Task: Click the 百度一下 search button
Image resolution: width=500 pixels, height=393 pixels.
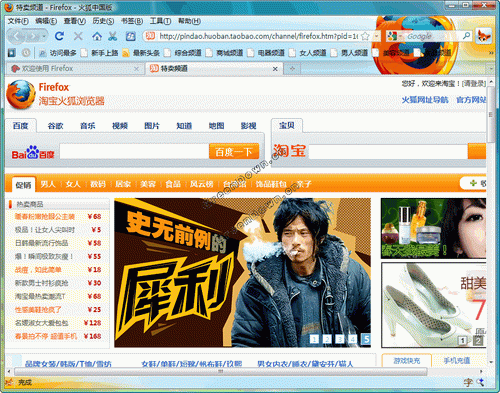Action: 234,152
